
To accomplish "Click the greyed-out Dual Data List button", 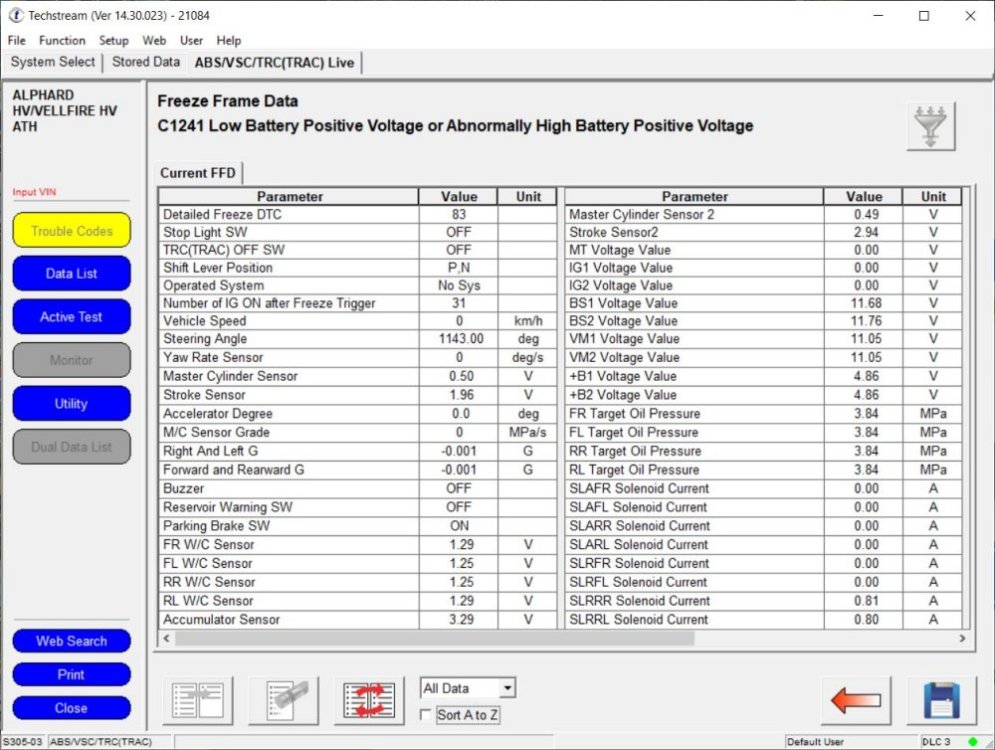I will [x=72, y=447].
